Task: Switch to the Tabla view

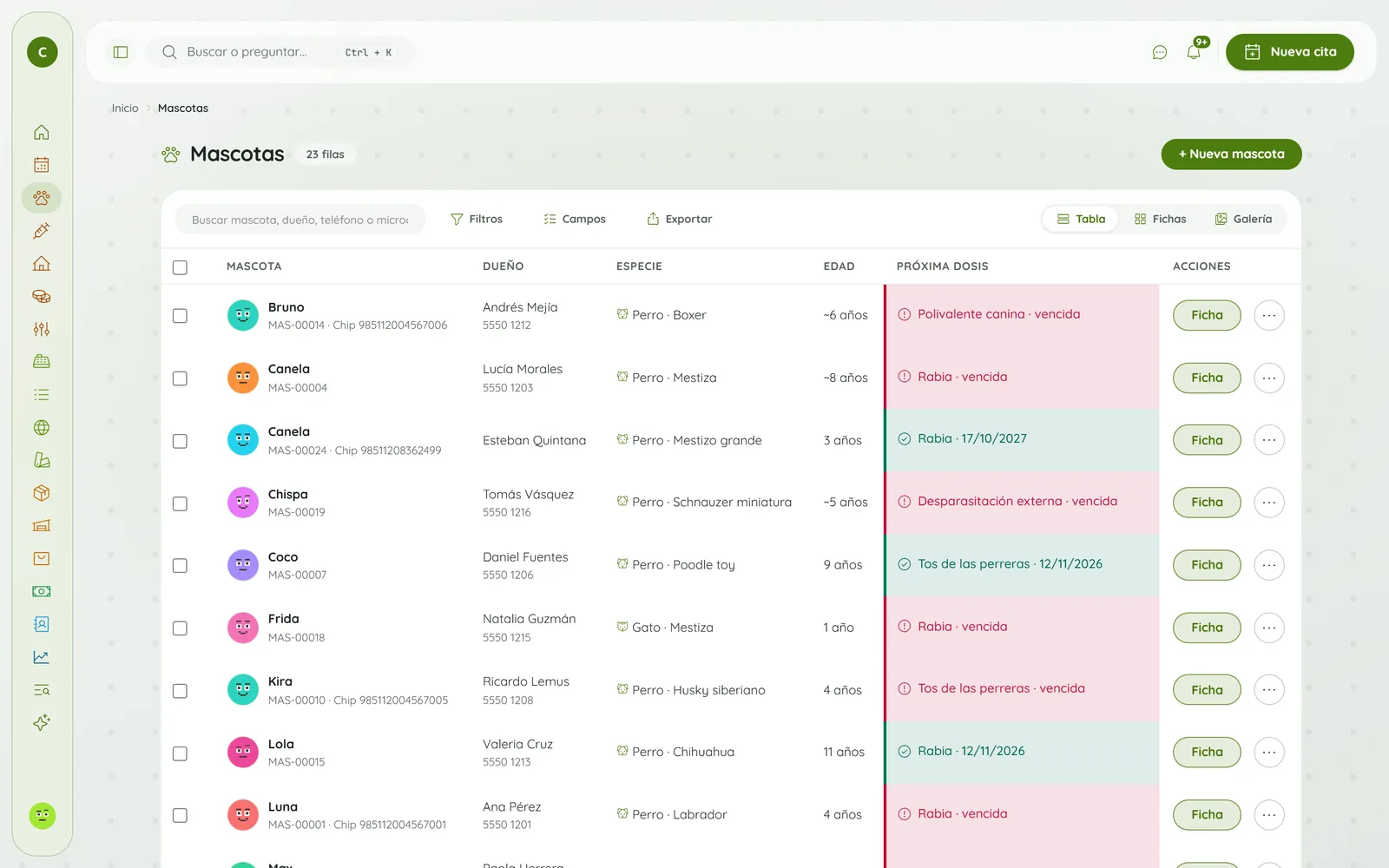Action: point(1082,219)
